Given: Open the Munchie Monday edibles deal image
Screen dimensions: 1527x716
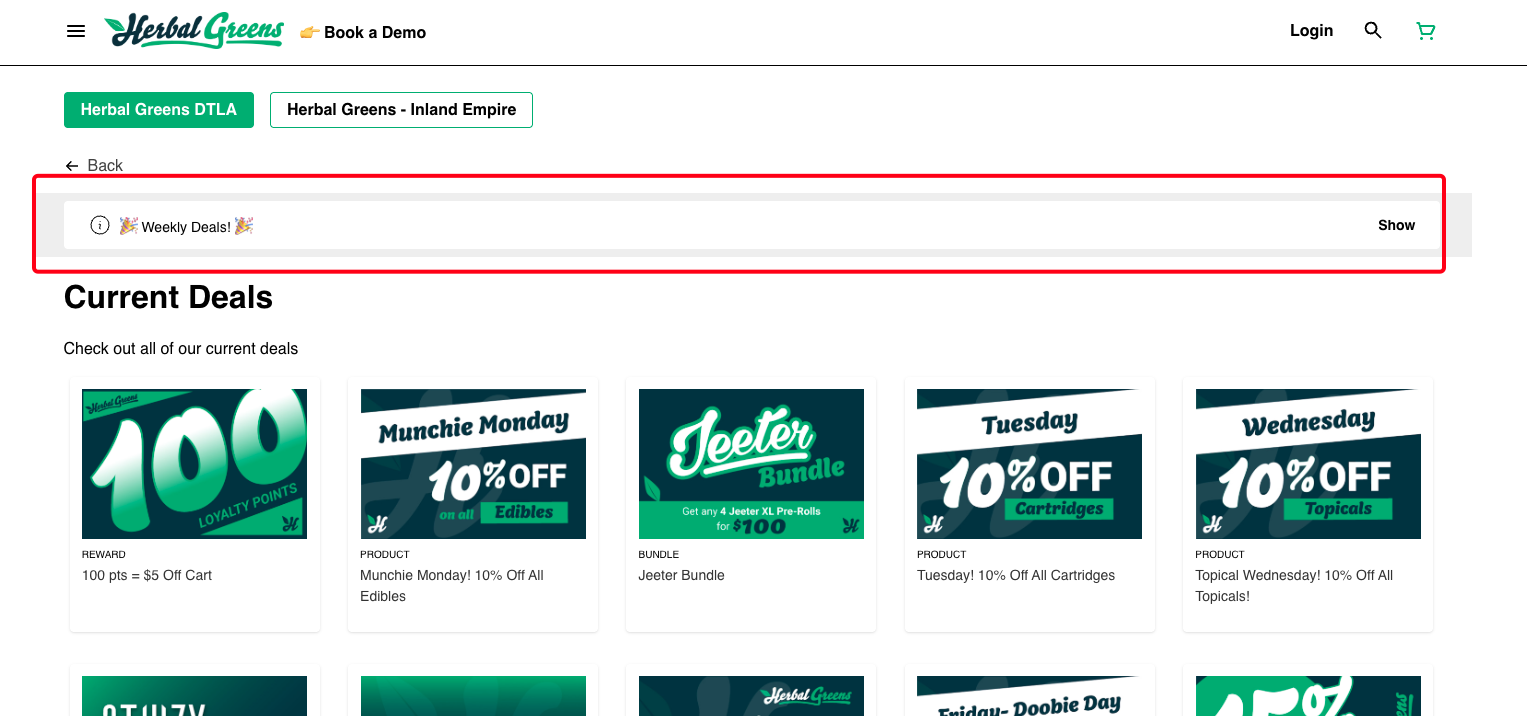Looking at the screenshot, I should (473, 464).
